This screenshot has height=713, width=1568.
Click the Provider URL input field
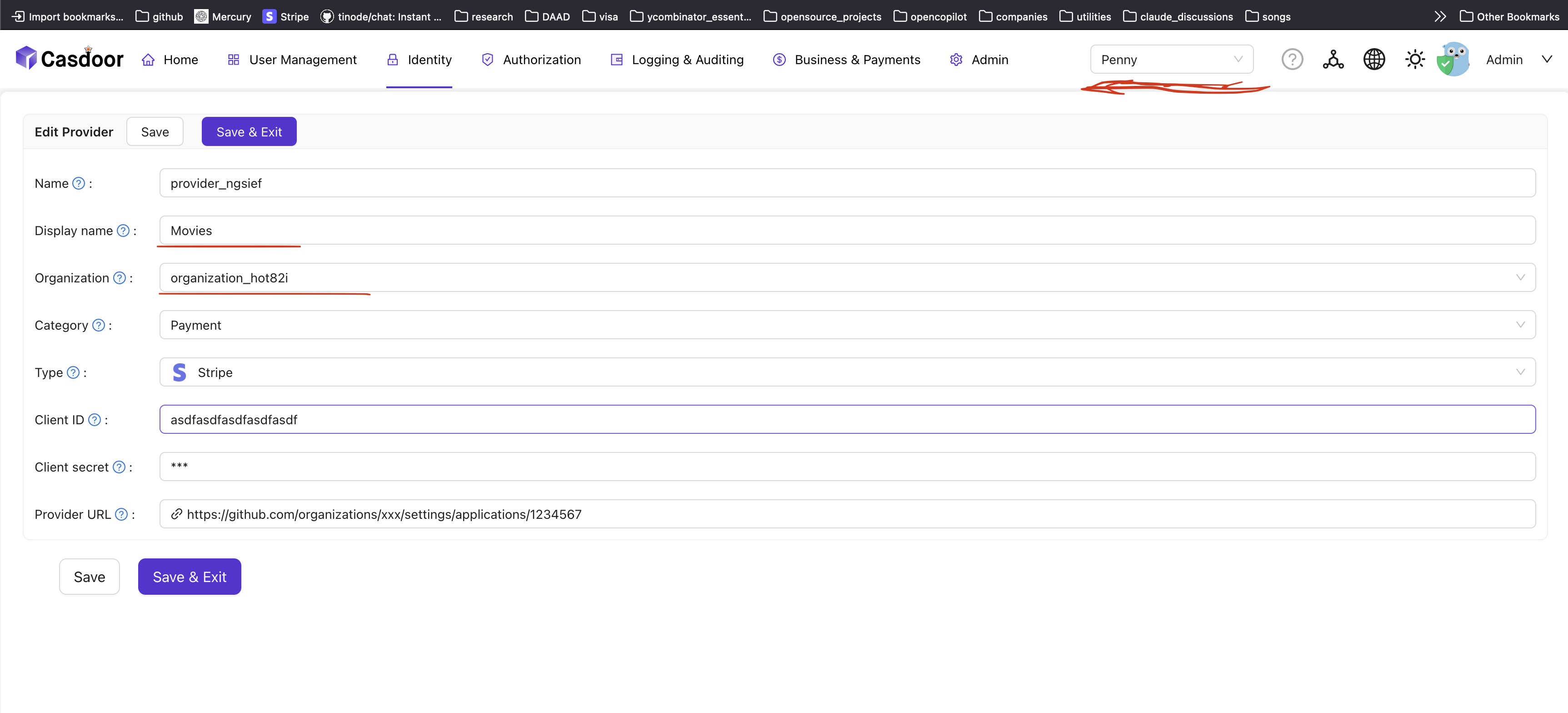(847, 514)
